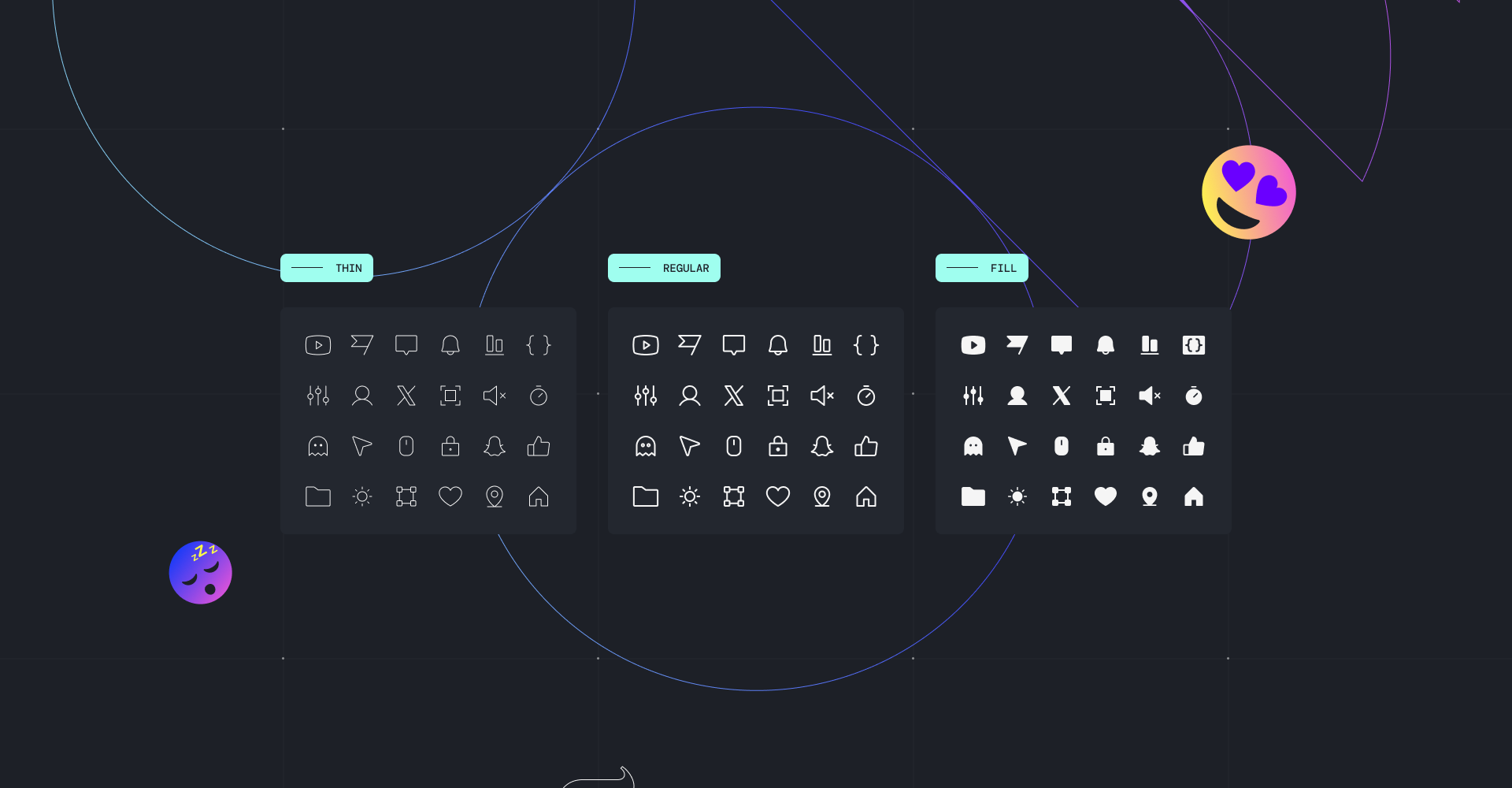
Task: Select the filled thumbs-up icon
Action: (x=1194, y=447)
